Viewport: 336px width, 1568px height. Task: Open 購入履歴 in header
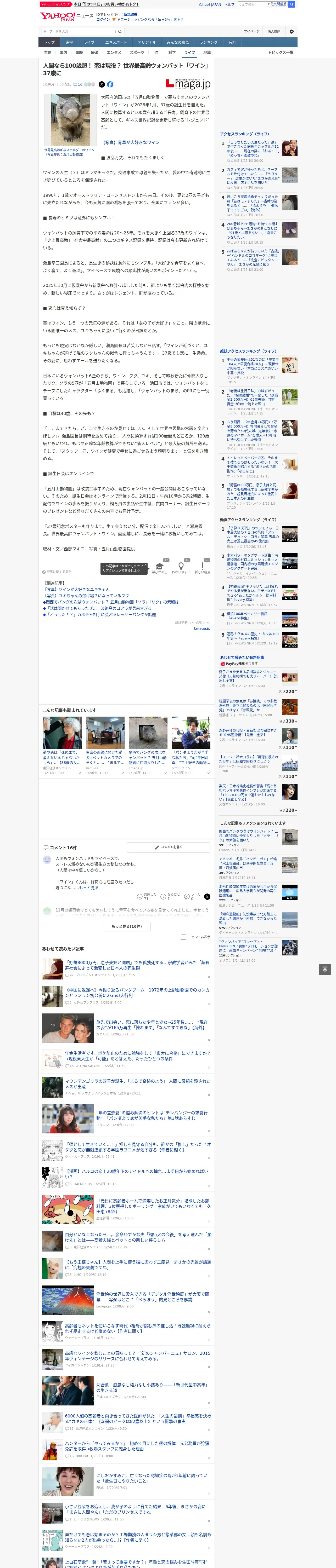(x=274, y=32)
